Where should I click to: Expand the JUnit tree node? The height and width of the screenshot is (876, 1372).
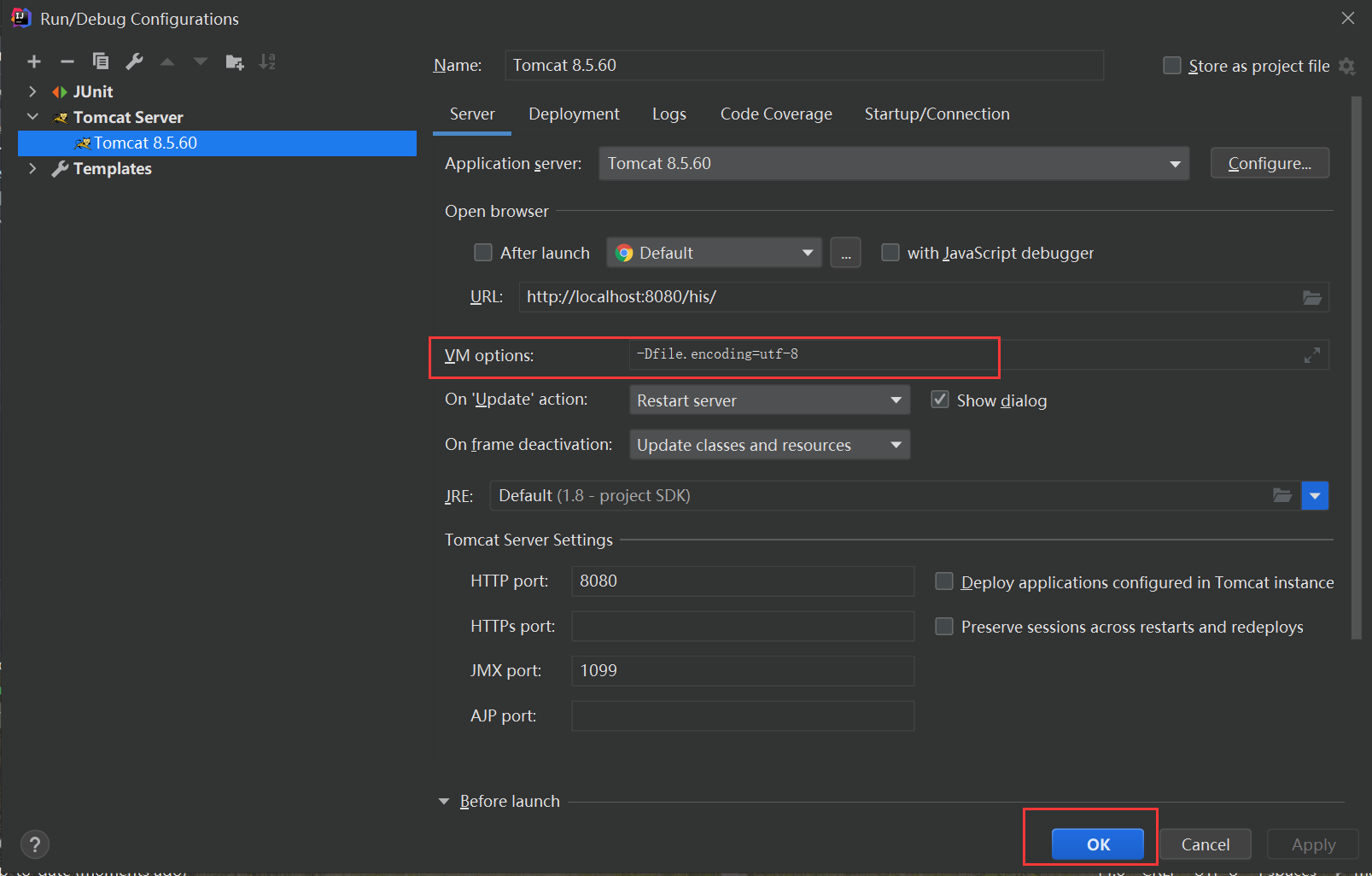32,91
